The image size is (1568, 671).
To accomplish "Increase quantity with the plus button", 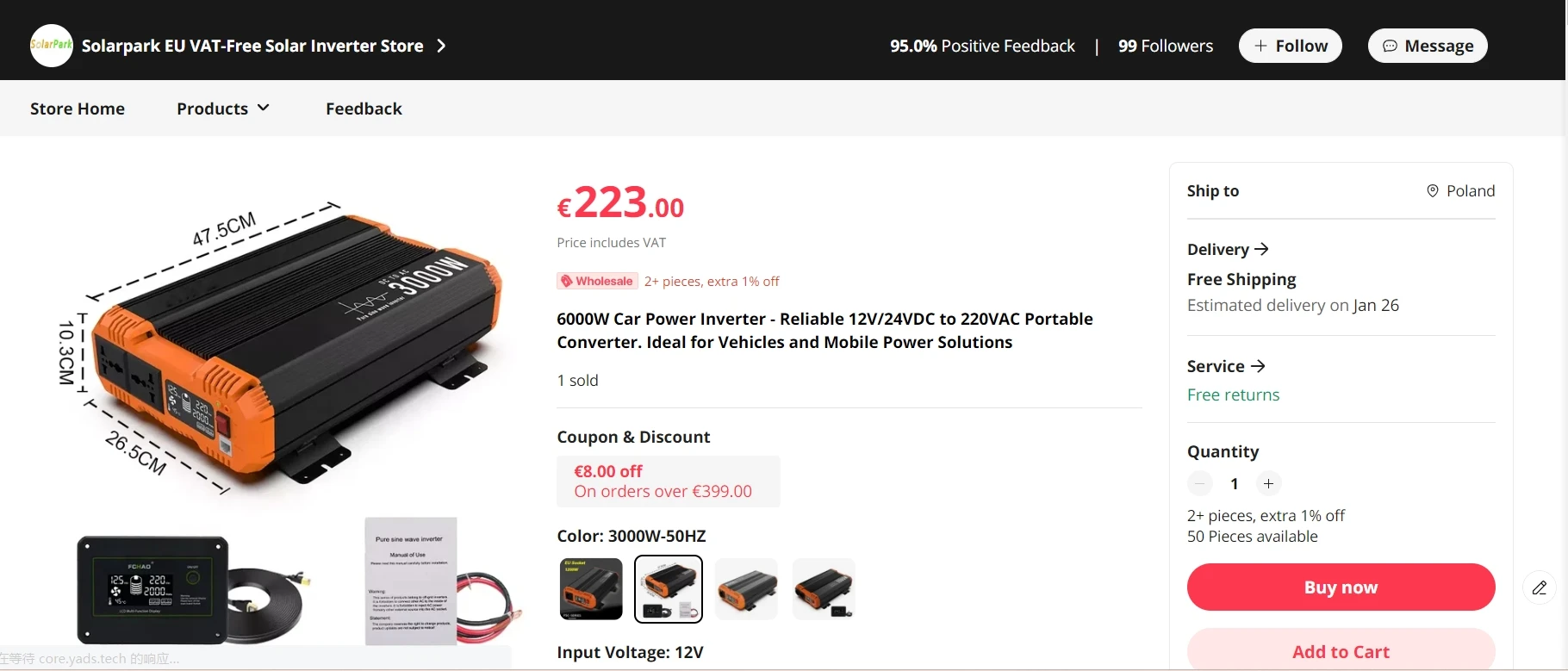I will 1268,484.
